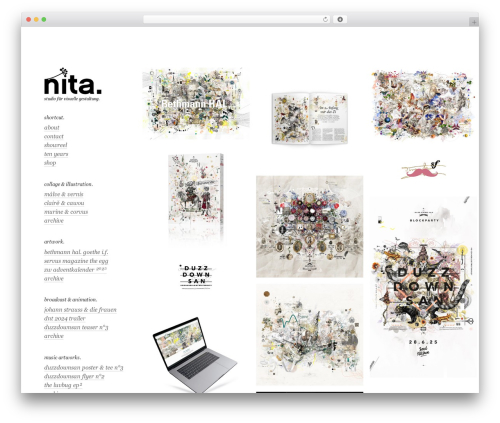This screenshot has height=423, width=500.
Task: Open the claire & cavou link
Action: [x=64, y=203]
